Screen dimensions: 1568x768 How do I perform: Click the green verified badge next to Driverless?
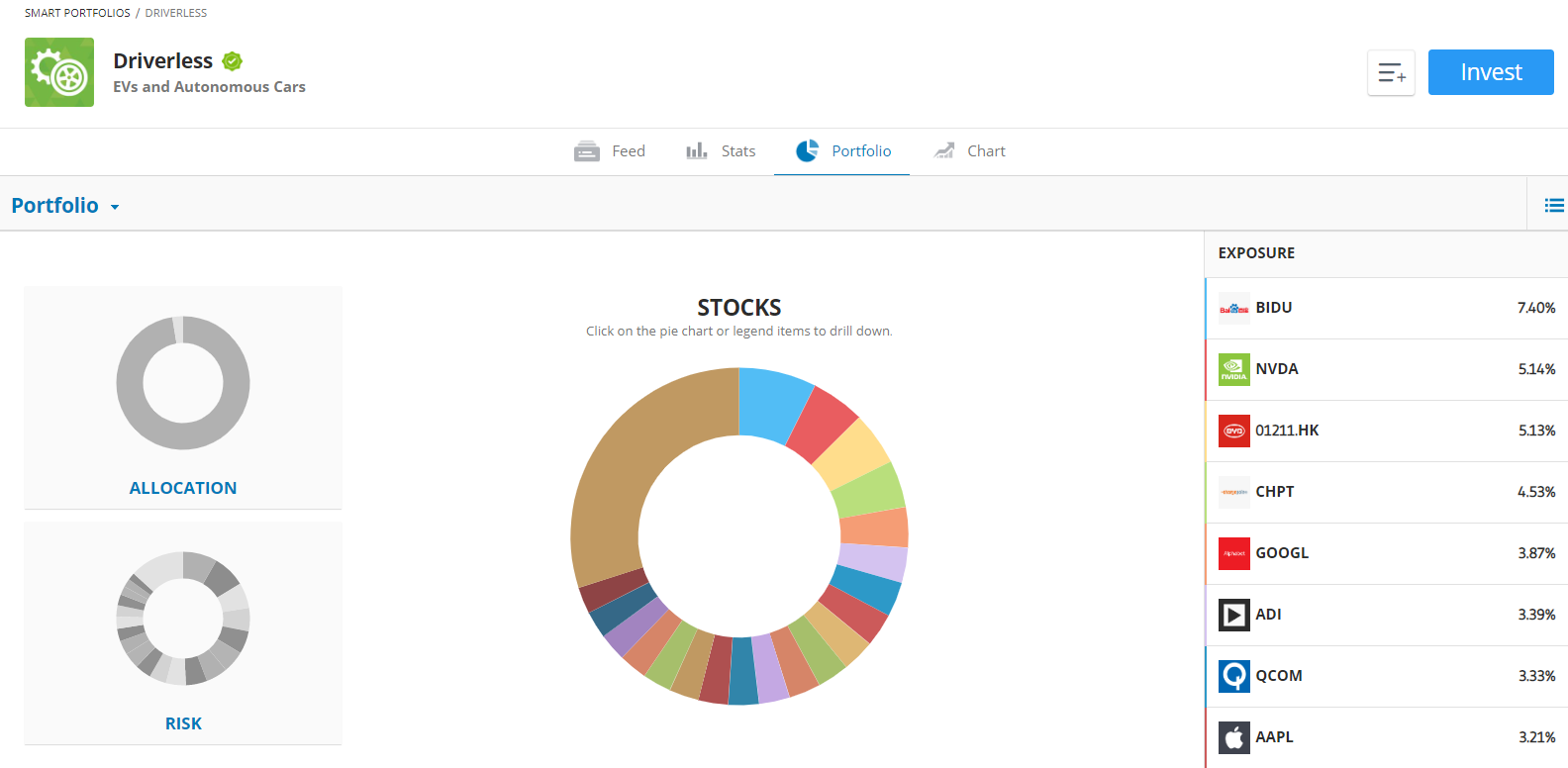pyautogui.click(x=233, y=61)
